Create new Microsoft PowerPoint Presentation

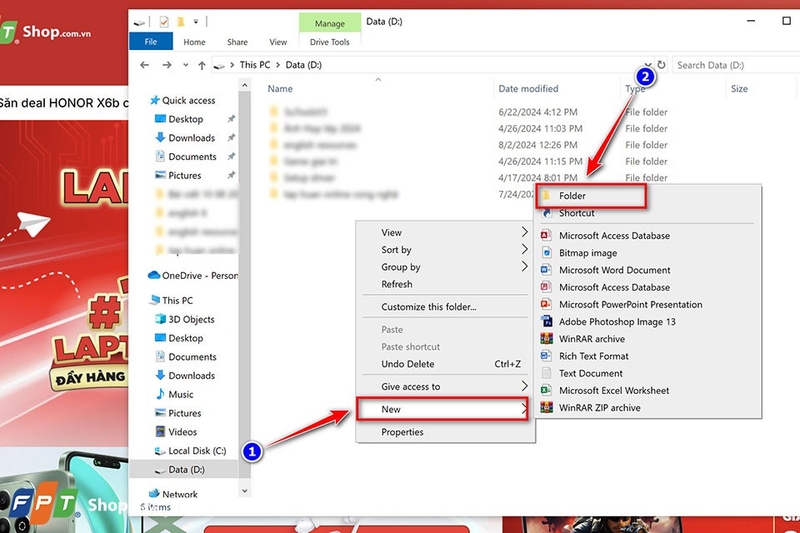(x=648, y=304)
